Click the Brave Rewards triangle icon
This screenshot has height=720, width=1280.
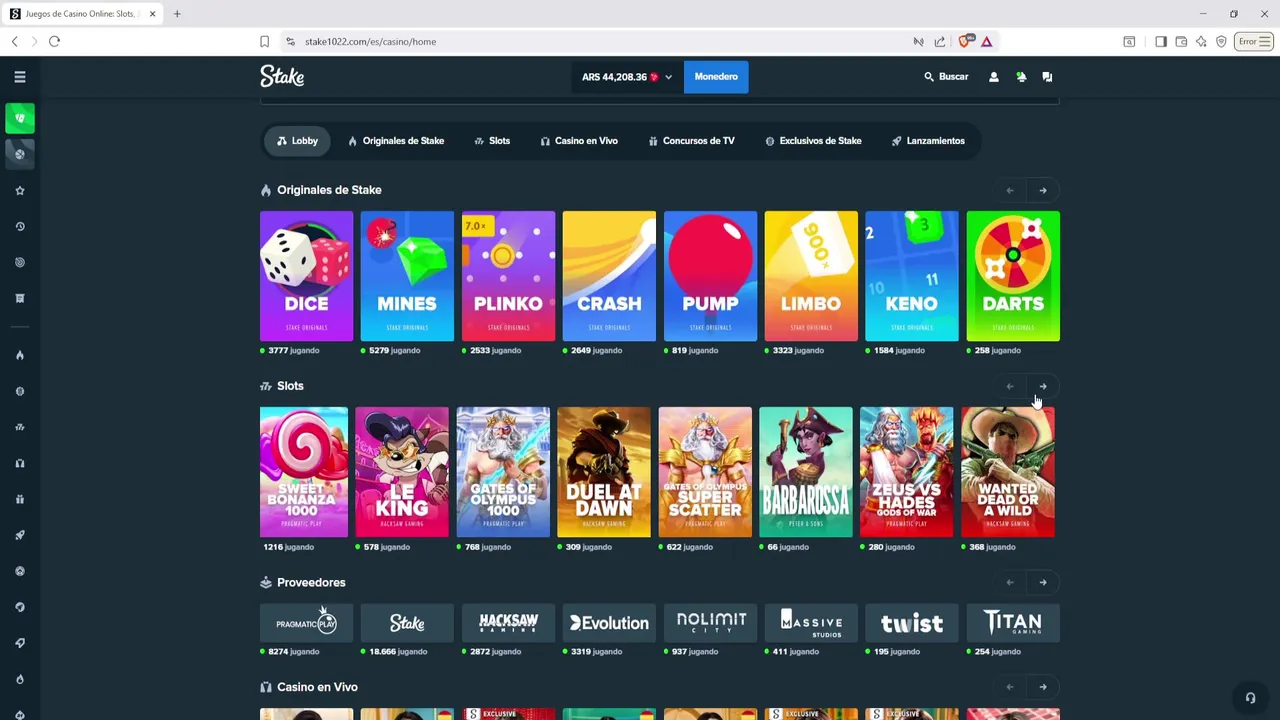pyautogui.click(x=986, y=41)
